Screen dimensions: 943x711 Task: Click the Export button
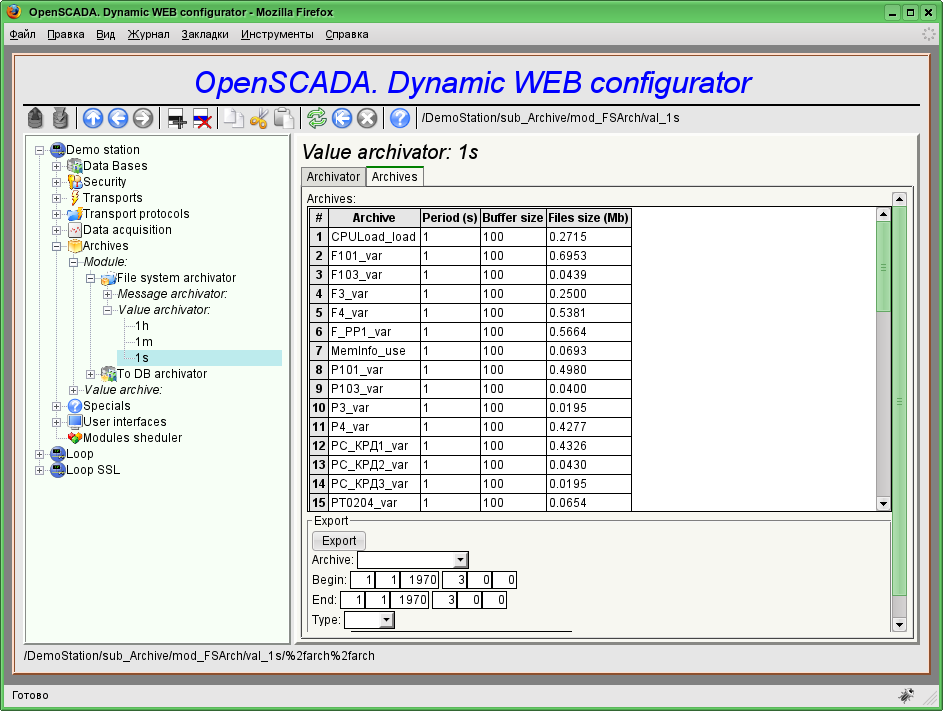339,541
